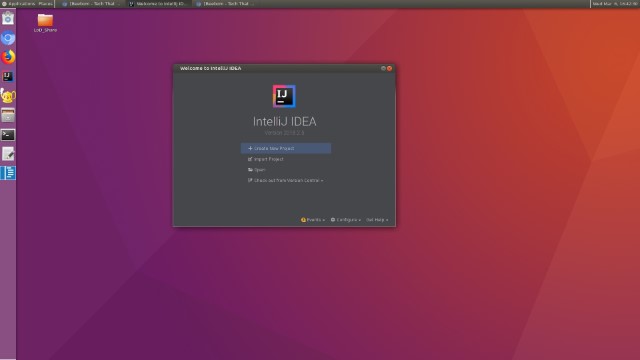Launch Chromium browser from the dock
640x360 pixels.
8,38
